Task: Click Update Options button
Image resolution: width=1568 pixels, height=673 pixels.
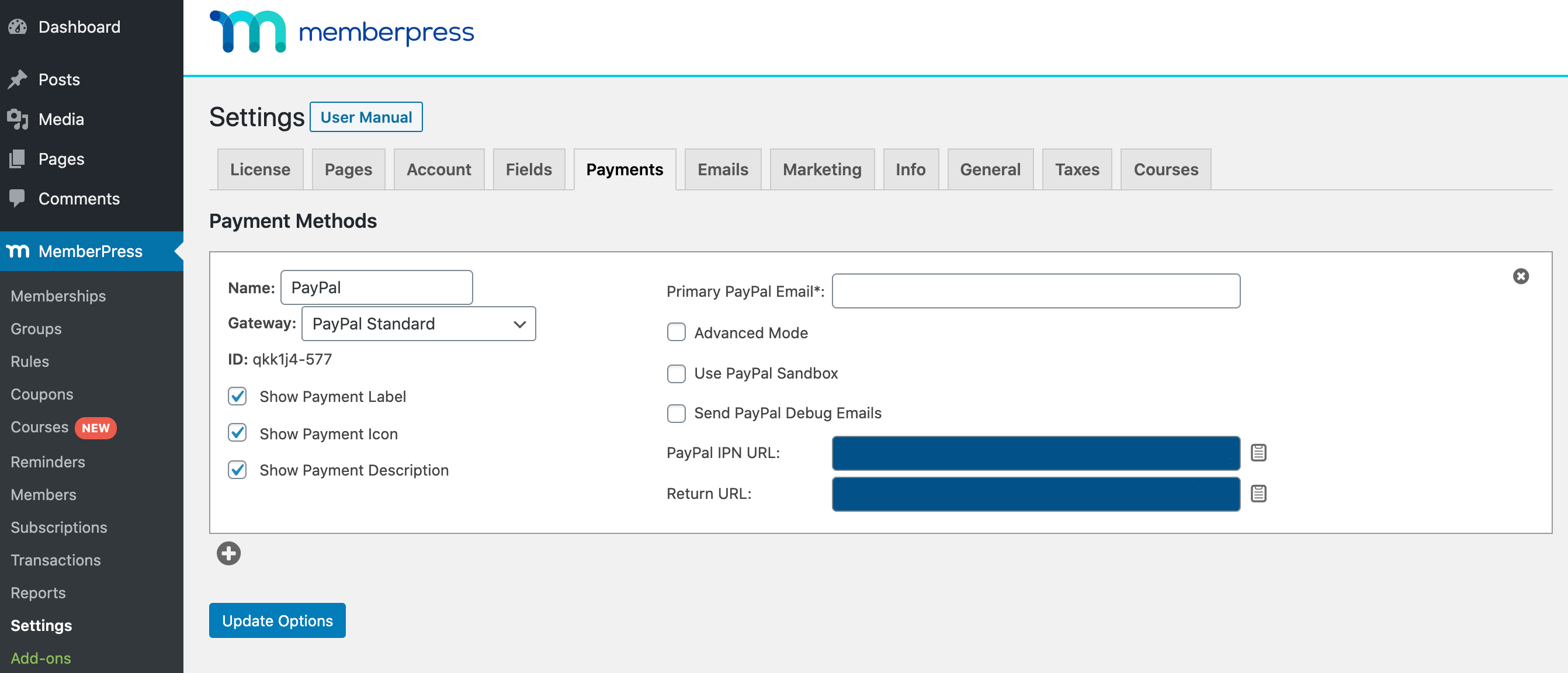Action: pyautogui.click(x=277, y=620)
